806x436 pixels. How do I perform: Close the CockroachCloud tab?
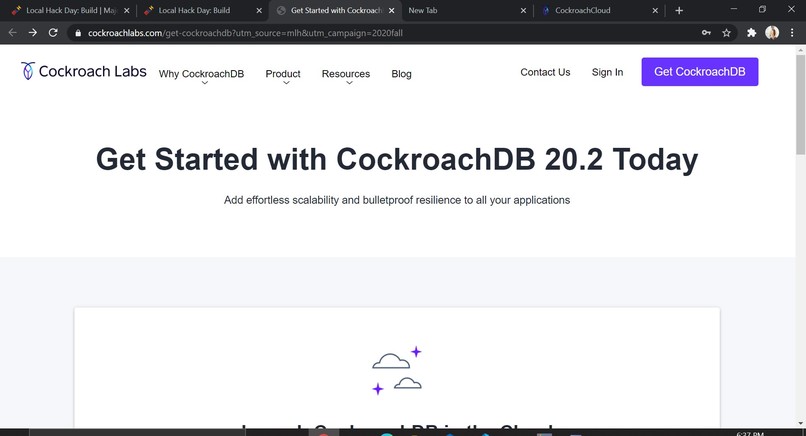tap(655, 10)
